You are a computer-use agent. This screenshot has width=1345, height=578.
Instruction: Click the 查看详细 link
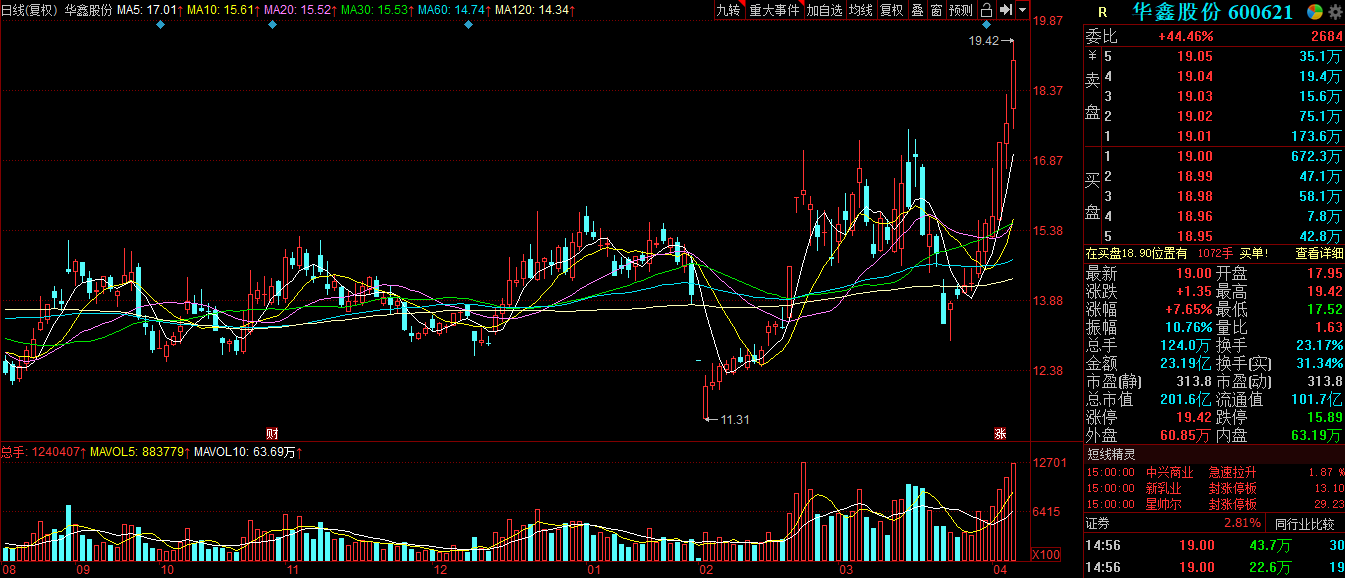pos(1319,253)
